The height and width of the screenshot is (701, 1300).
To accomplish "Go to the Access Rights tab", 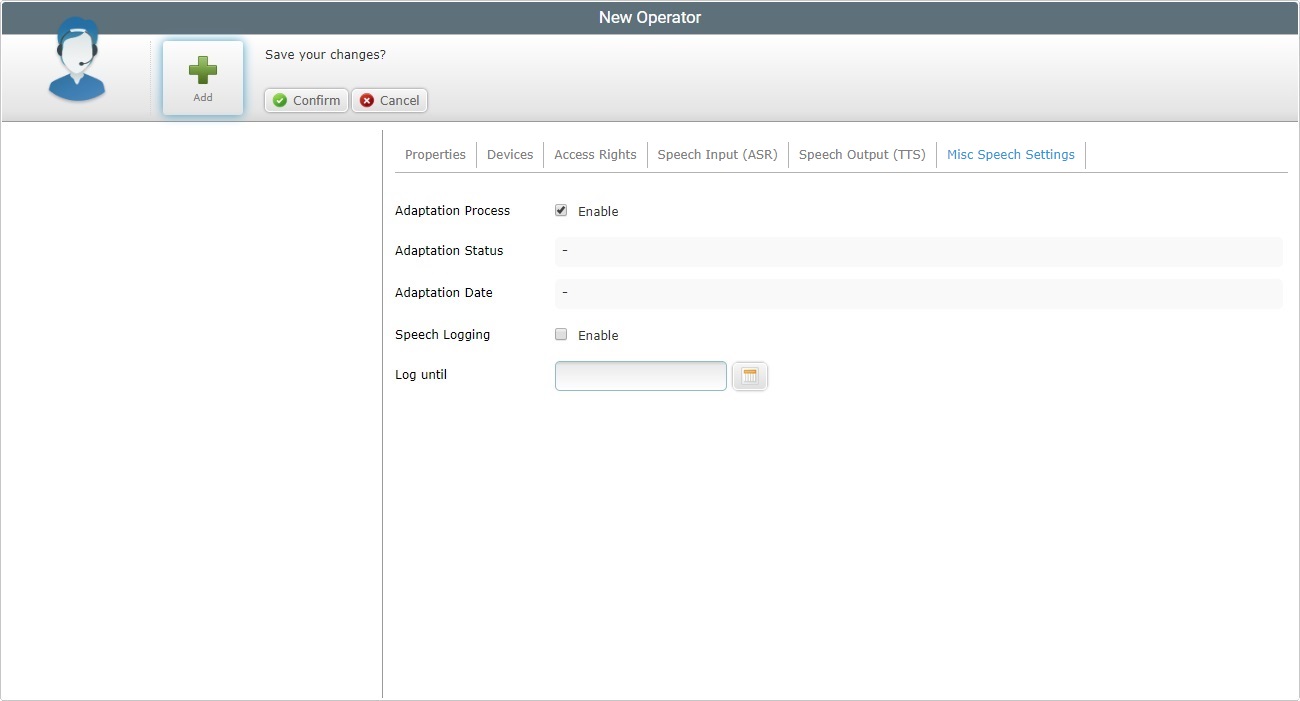I will tap(595, 155).
